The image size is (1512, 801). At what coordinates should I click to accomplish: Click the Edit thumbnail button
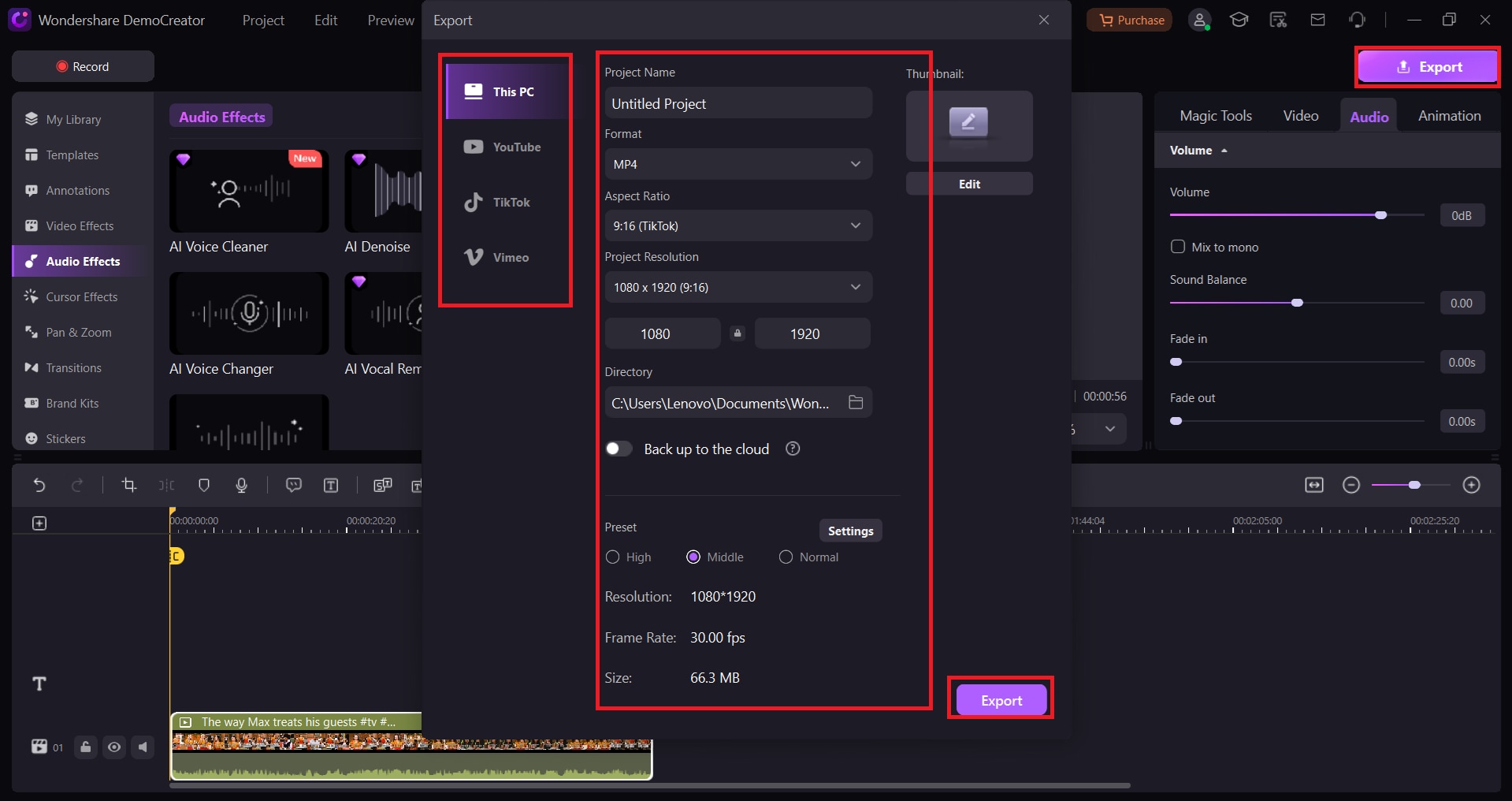[969, 184]
